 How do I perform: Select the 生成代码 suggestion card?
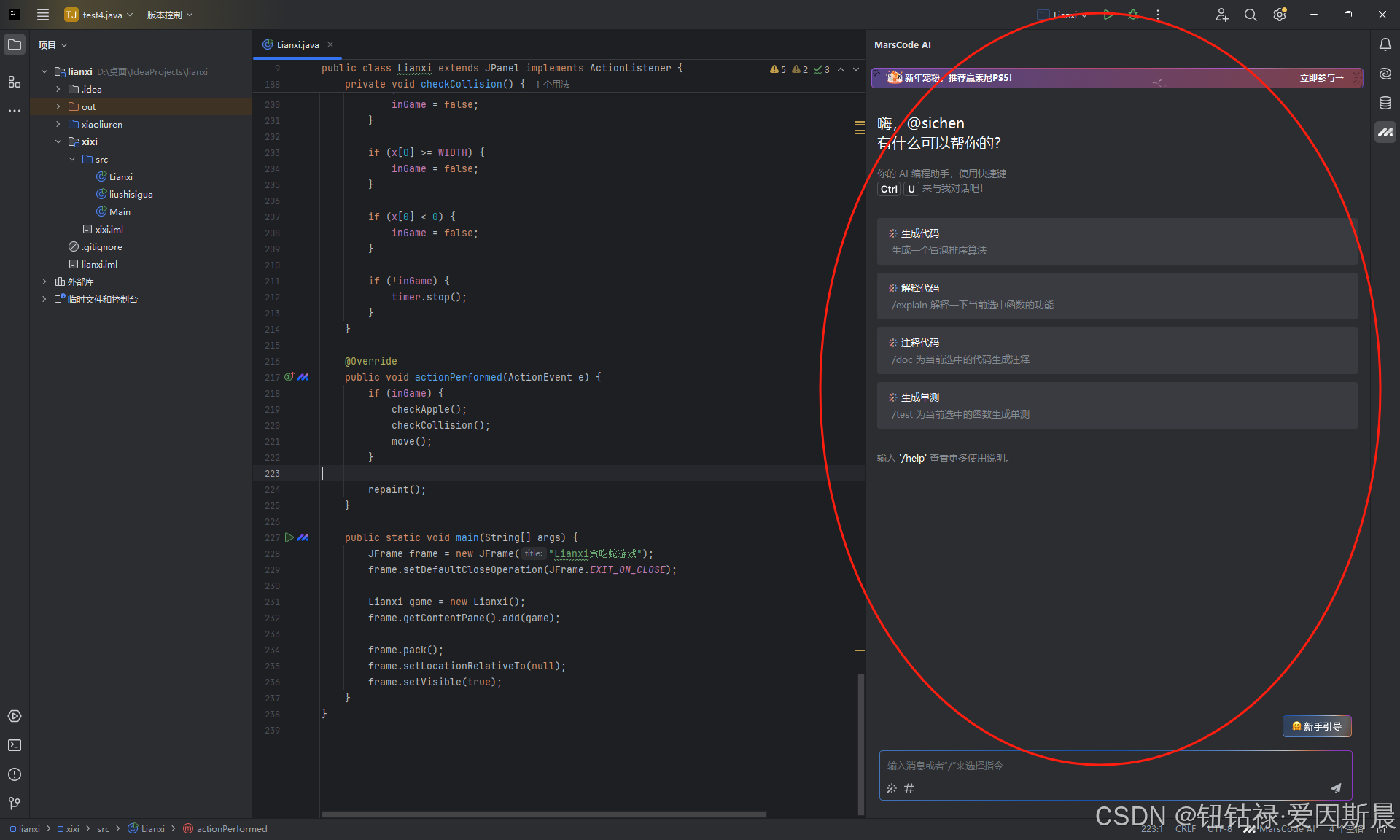tap(1116, 241)
